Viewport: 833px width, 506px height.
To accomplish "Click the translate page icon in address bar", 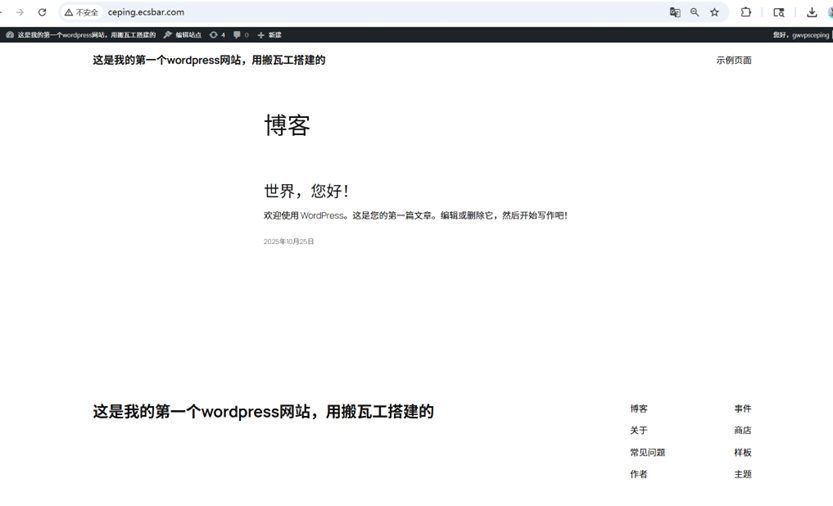I will (x=675, y=12).
